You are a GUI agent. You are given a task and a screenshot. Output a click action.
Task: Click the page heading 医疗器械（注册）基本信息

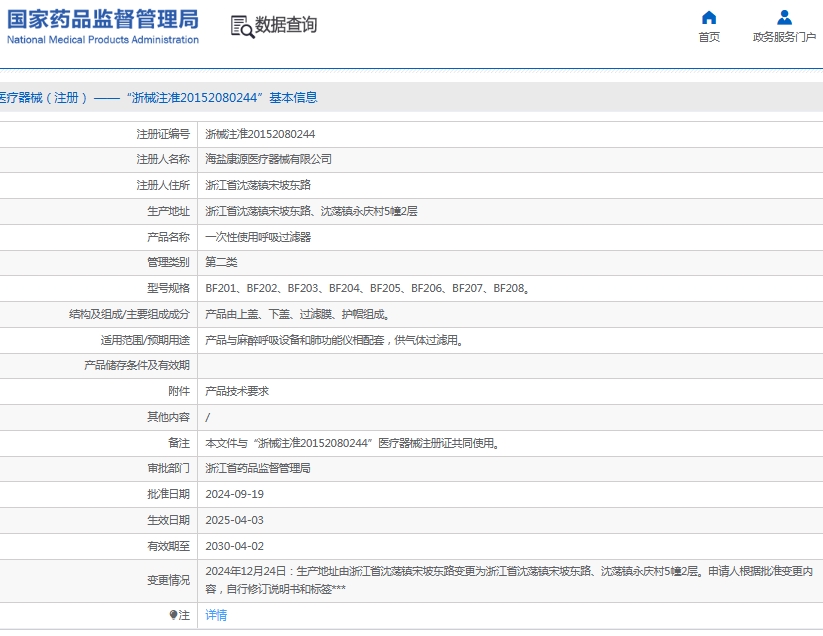pos(157,98)
